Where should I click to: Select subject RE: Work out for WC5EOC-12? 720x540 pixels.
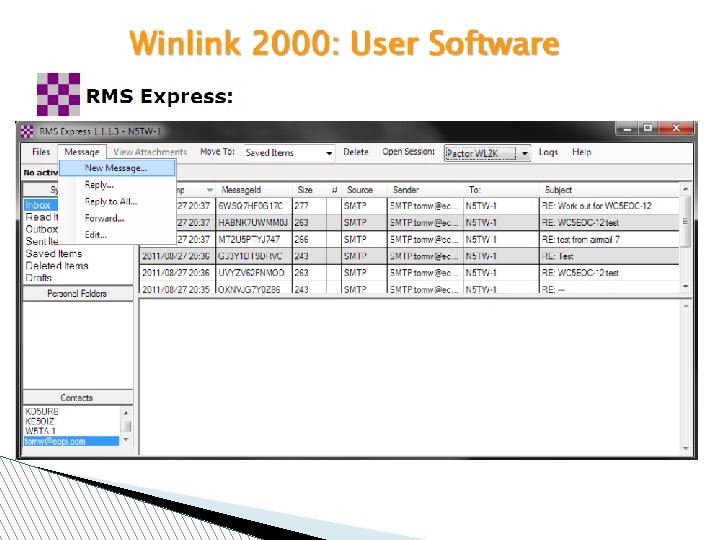pos(596,206)
